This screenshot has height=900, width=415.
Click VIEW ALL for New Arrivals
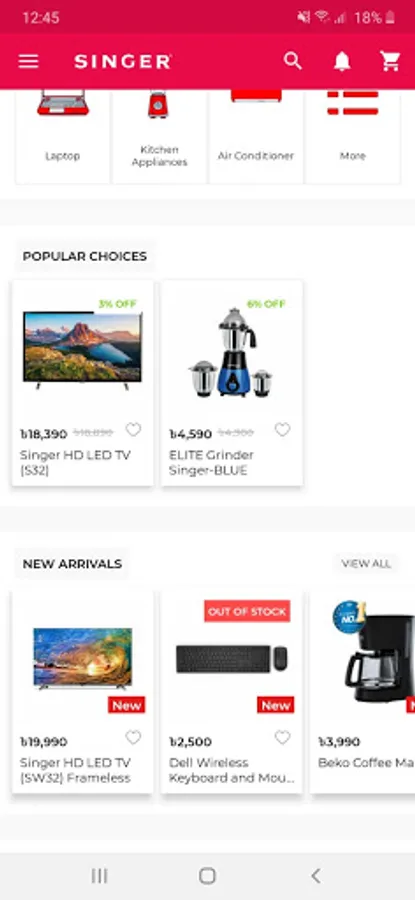pyautogui.click(x=366, y=564)
